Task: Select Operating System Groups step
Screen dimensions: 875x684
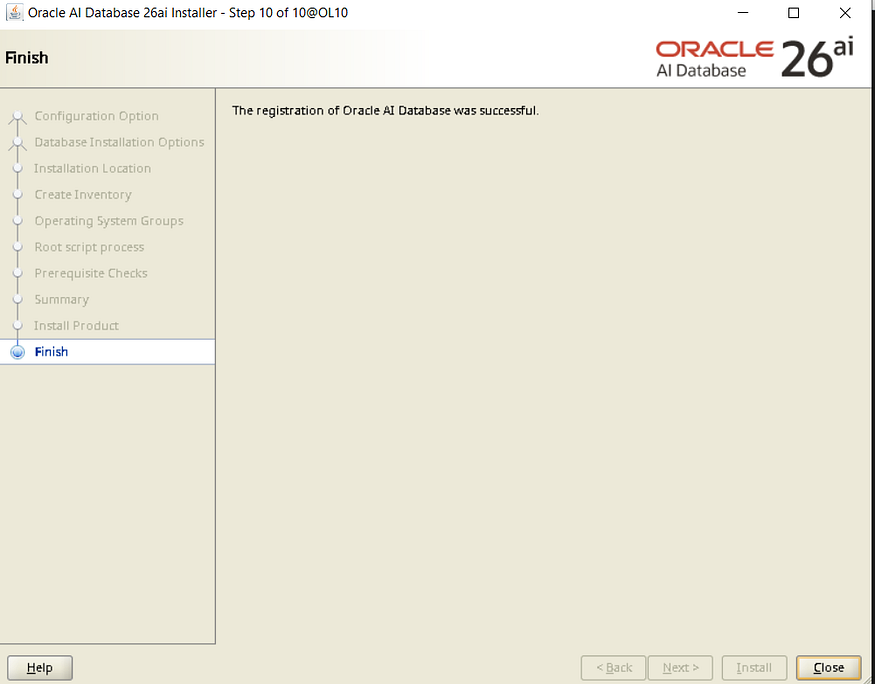Action: pyautogui.click(x=109, y=221)
